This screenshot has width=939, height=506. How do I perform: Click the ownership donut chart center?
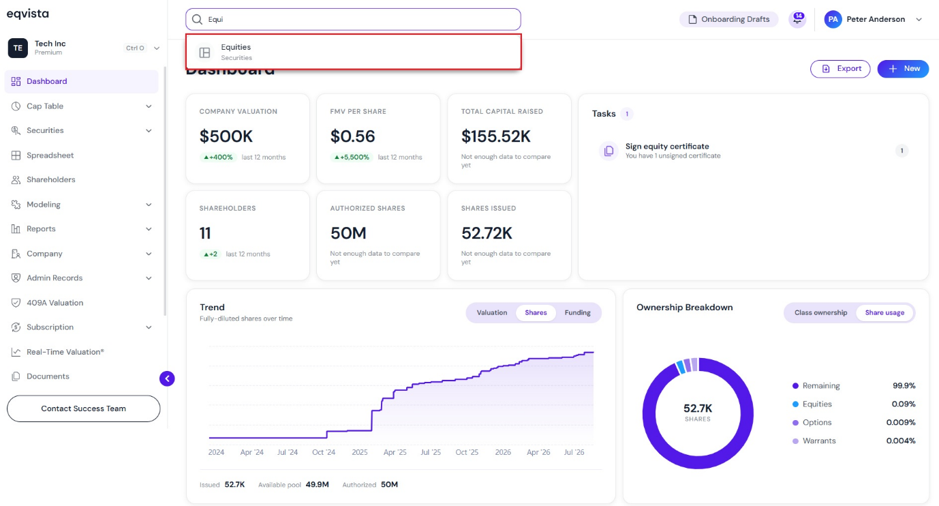pyautogui.click(x=698, y=413)
